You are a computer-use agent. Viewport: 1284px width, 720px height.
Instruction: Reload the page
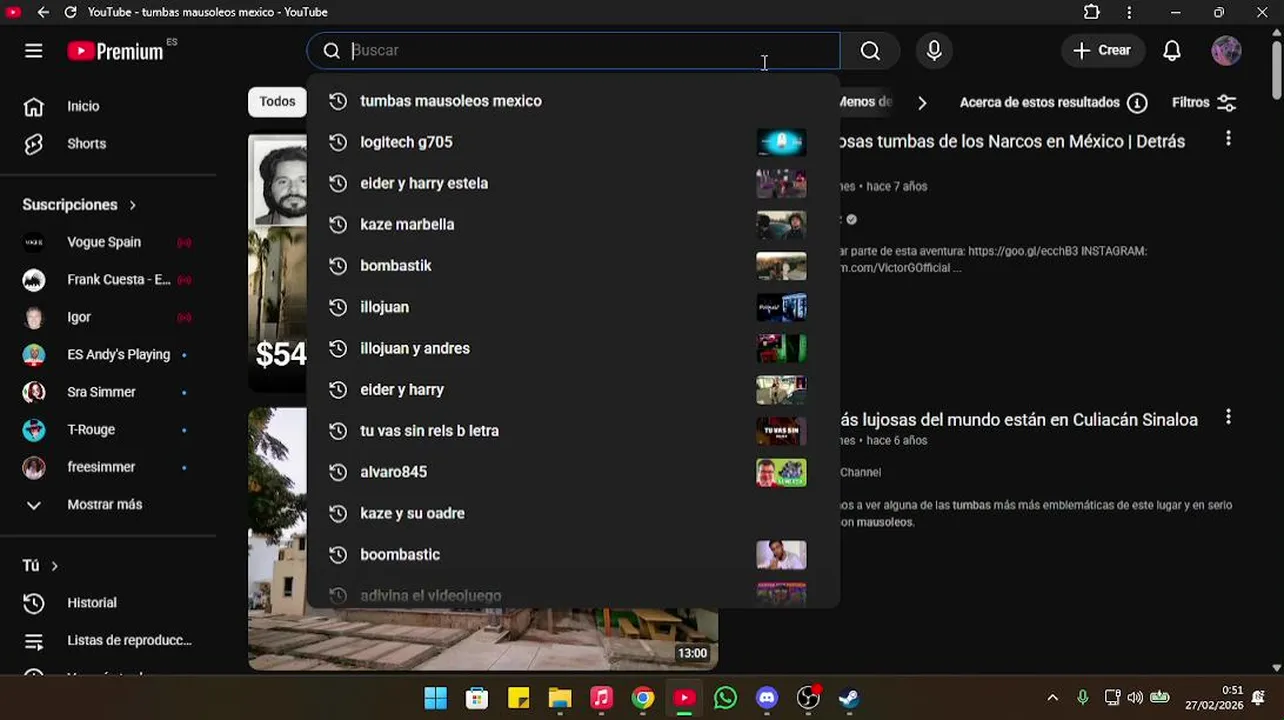tap(70, 12)
